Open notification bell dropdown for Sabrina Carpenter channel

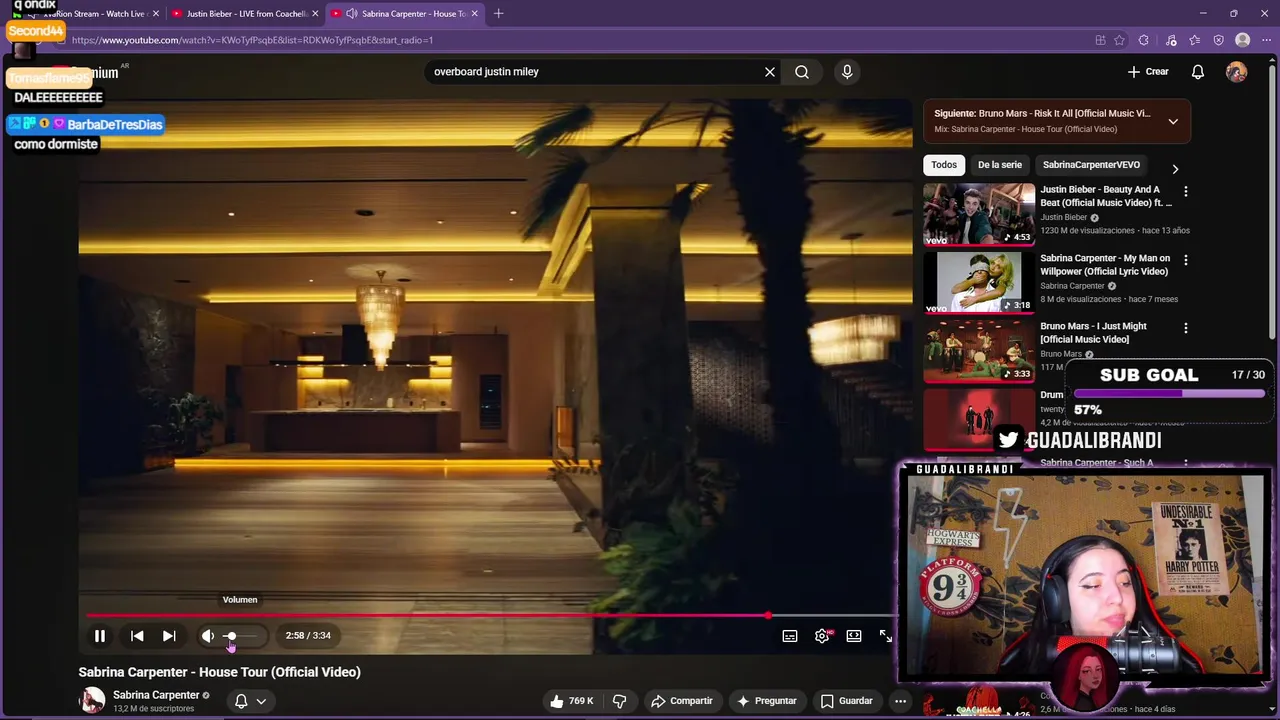click(x=250, y=701)
